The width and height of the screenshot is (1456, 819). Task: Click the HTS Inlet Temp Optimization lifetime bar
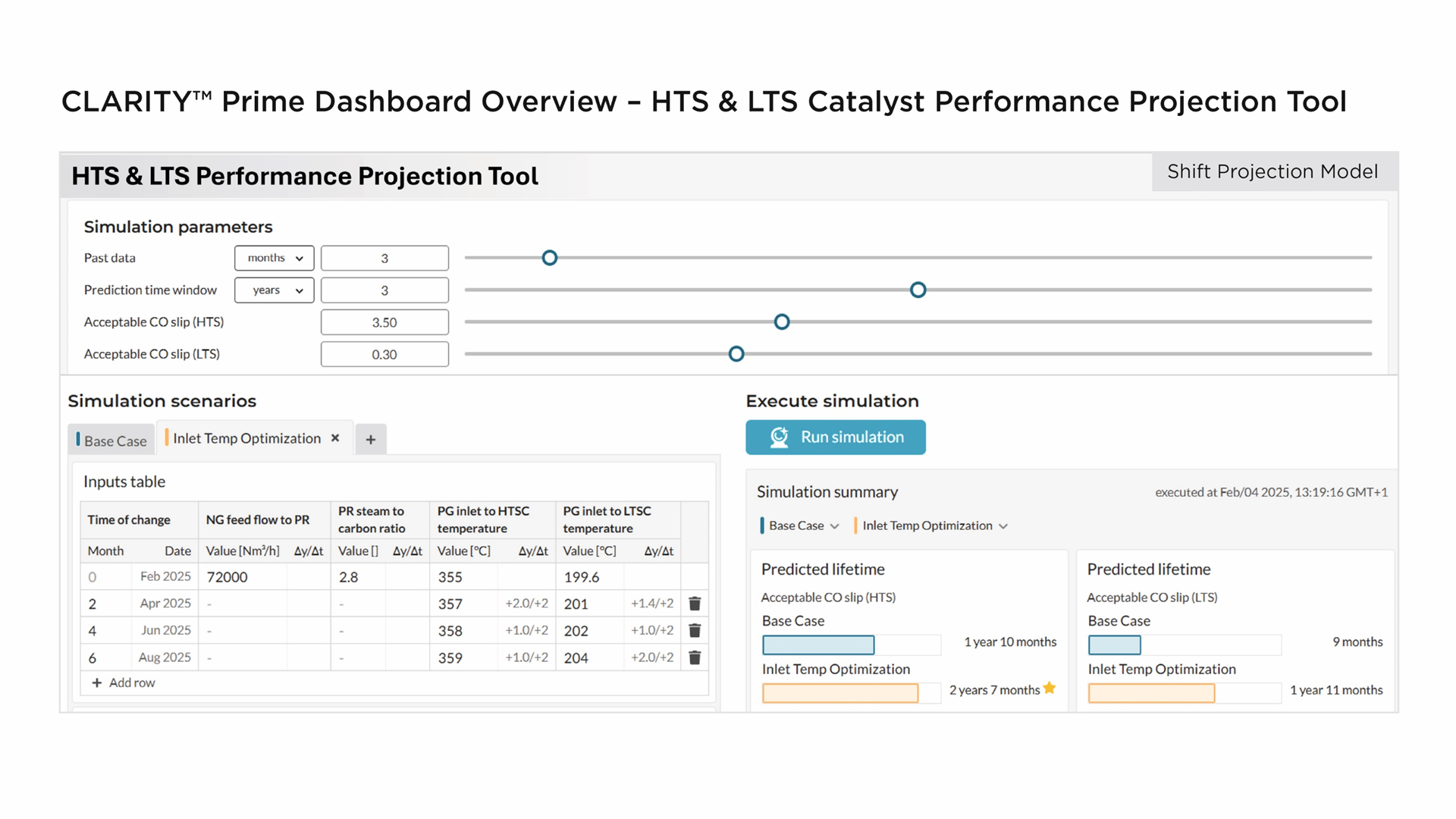pyautogui.click(x=852, y=693)
